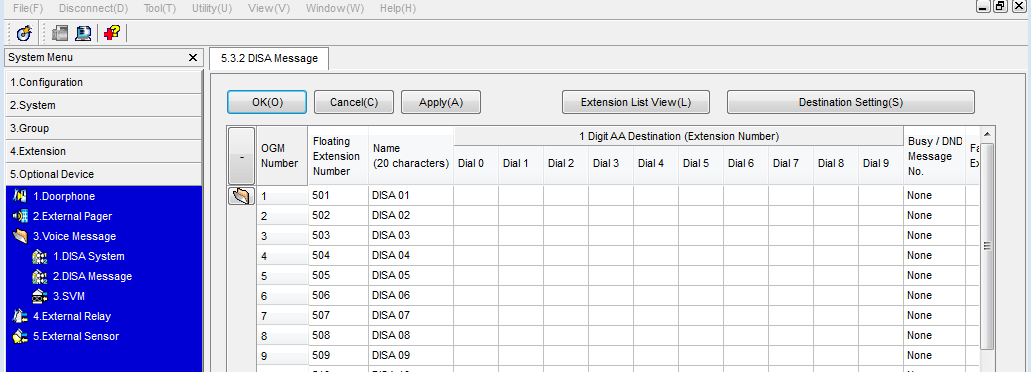Viewport: 1031px width, 372px height.
Task: Click the document pages toolbar icon
Action: [60, 33]
